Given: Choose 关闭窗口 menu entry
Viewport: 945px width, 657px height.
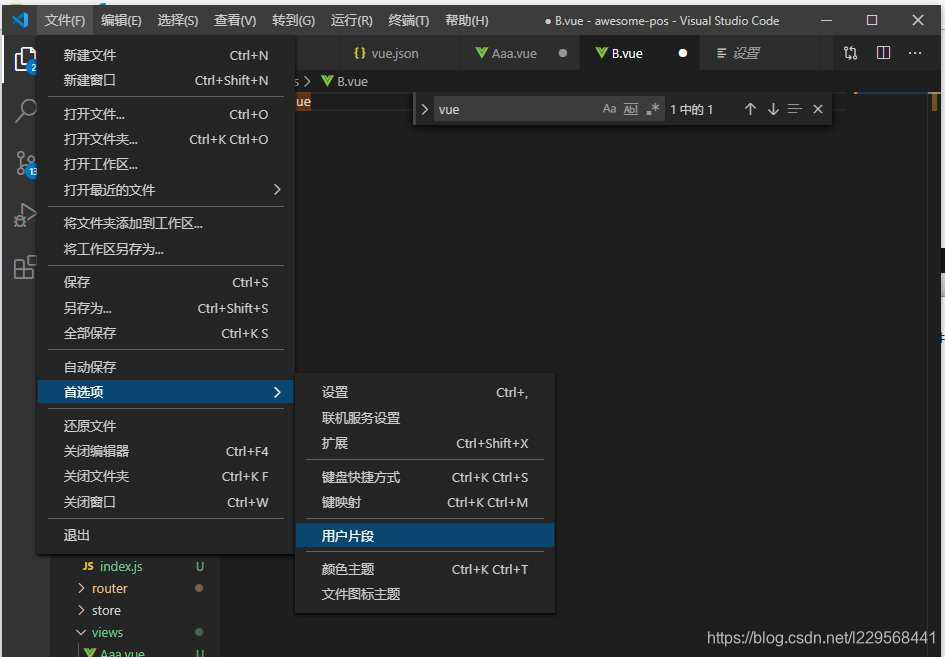Looking at the screenshot, I should click(x=166, y=502).
